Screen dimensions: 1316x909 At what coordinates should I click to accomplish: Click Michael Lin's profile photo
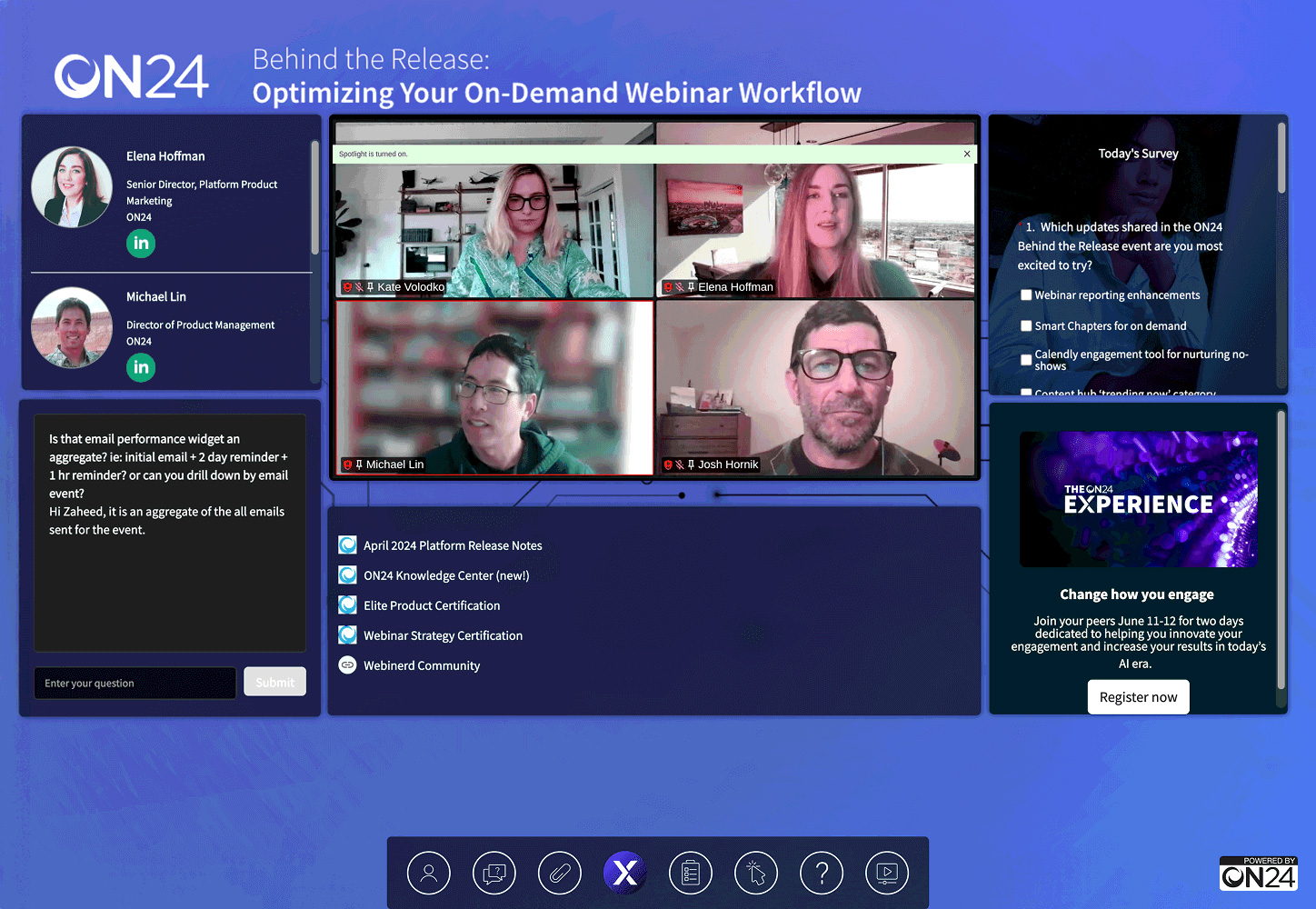point(72,327)
